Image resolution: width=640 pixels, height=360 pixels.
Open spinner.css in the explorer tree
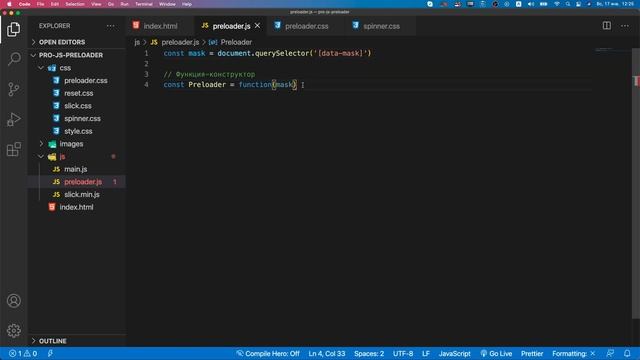[x=82, y=118]
